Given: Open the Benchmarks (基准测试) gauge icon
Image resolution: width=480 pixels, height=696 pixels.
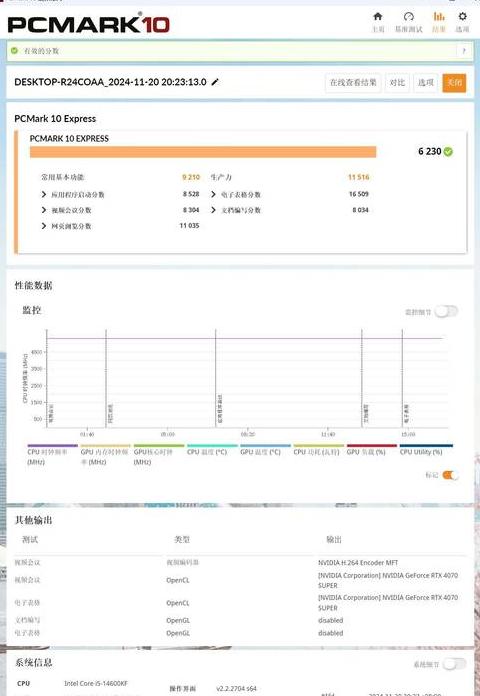Looking at the screenshot, I should point(409,16).
